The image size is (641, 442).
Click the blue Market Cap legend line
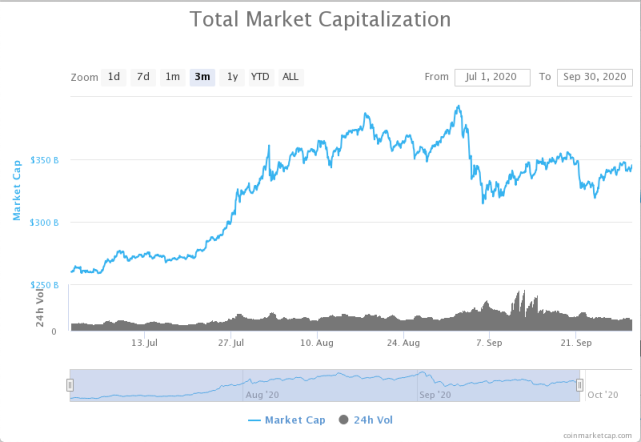(x=253, y=419)
